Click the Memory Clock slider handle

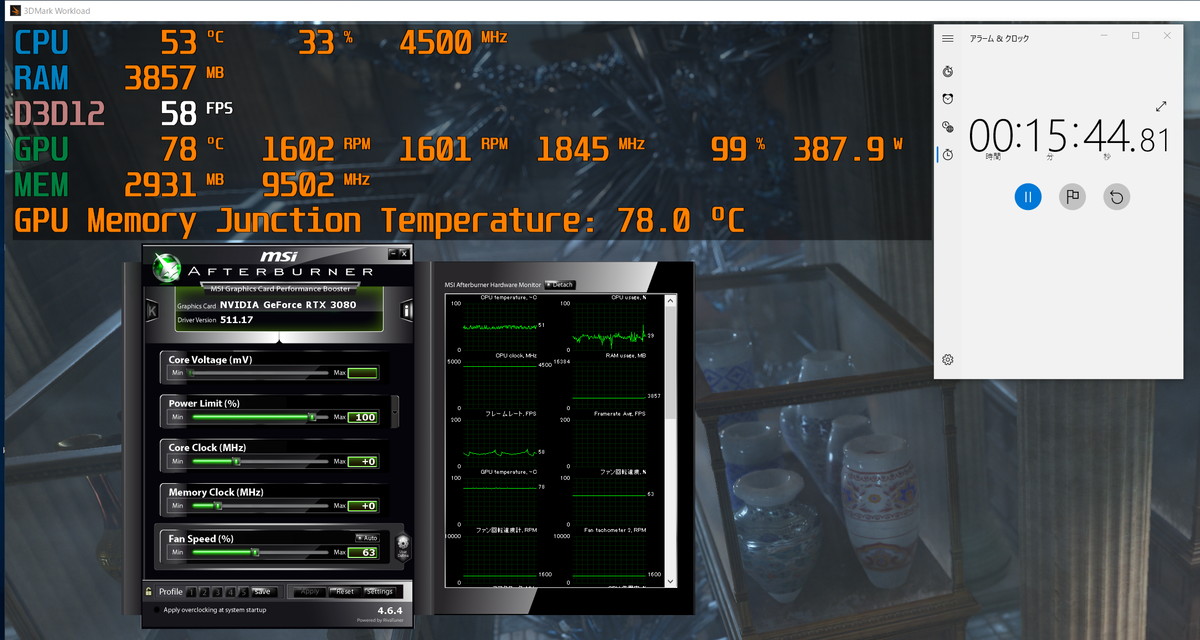(219, 505)
